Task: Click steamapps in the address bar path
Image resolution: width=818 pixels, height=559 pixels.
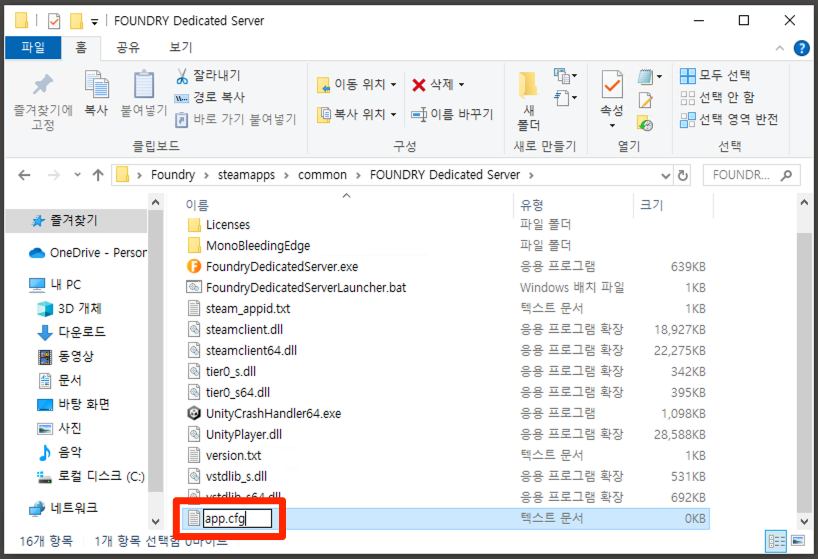Action: (x=246, y=175)
